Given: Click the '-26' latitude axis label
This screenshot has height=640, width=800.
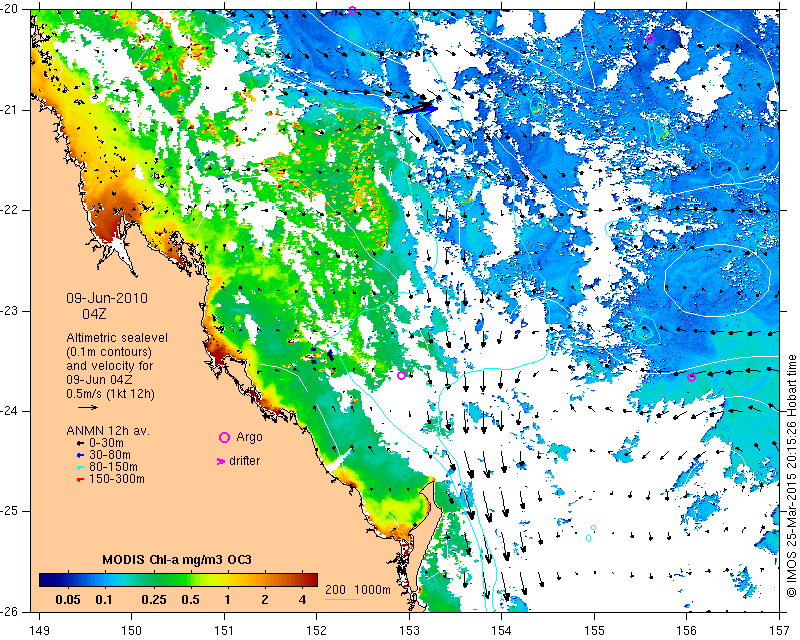Looking at the screenshot, I should pyautogui.click(x=11, y=611).
